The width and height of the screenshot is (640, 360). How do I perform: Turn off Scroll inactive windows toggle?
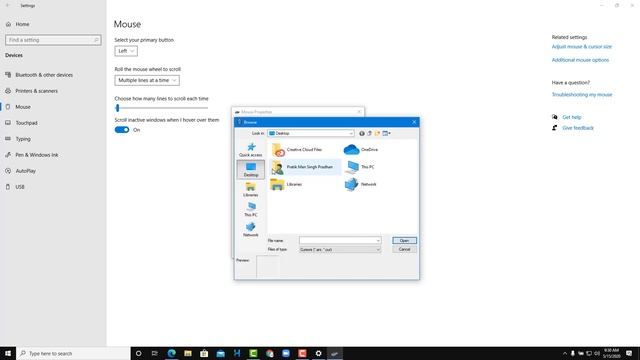(122, 130)
